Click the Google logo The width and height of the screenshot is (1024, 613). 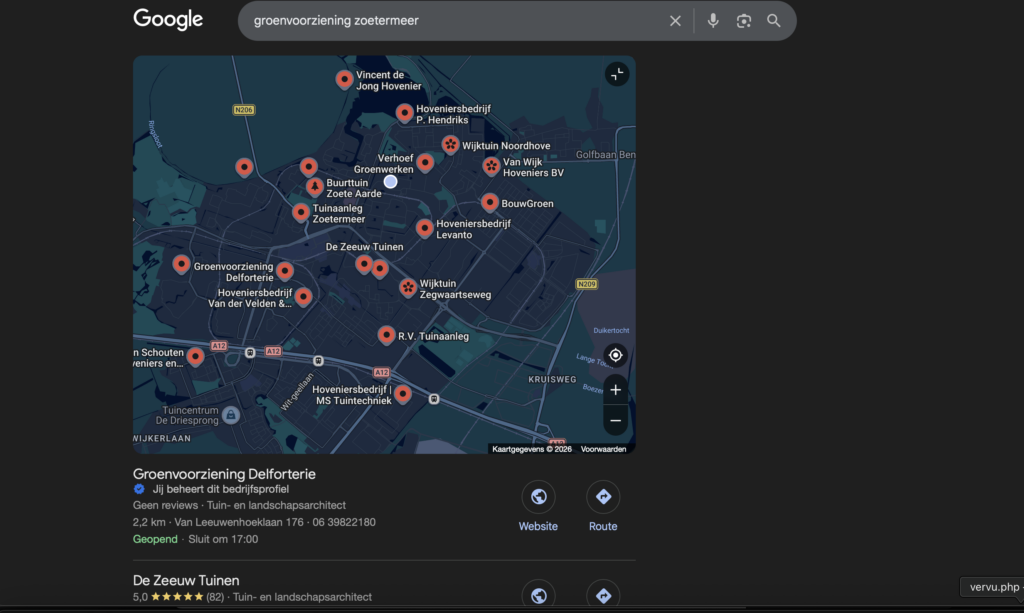(167, 18)
